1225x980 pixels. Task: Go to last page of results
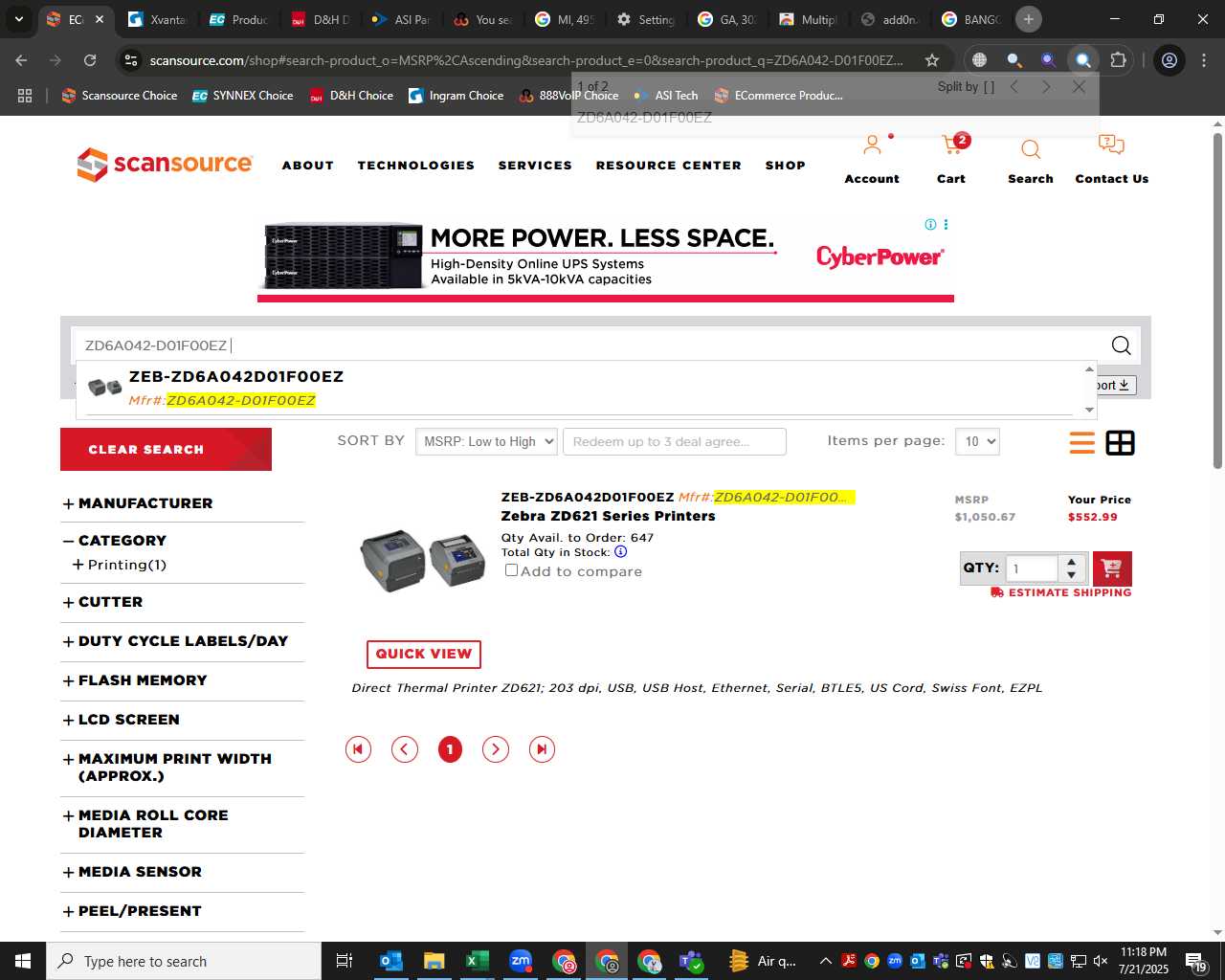point(542,749)
